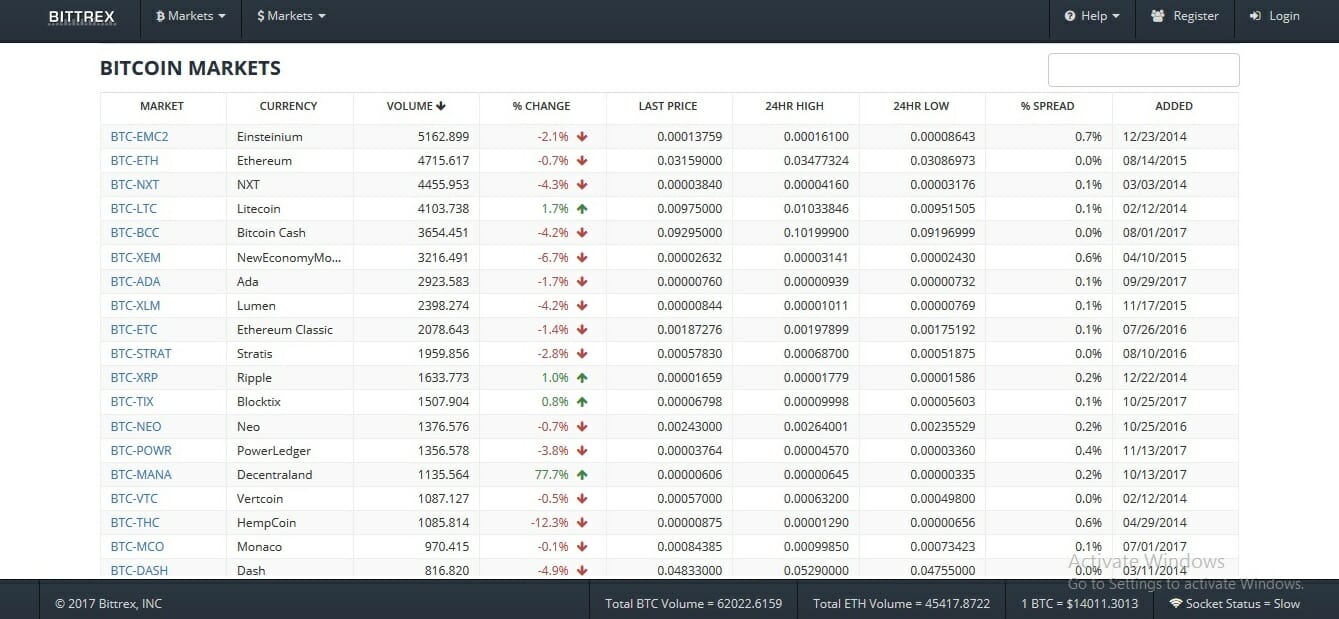Click the Socket Status indicator
The image size is (1339, 619).
coord(1235,604)
